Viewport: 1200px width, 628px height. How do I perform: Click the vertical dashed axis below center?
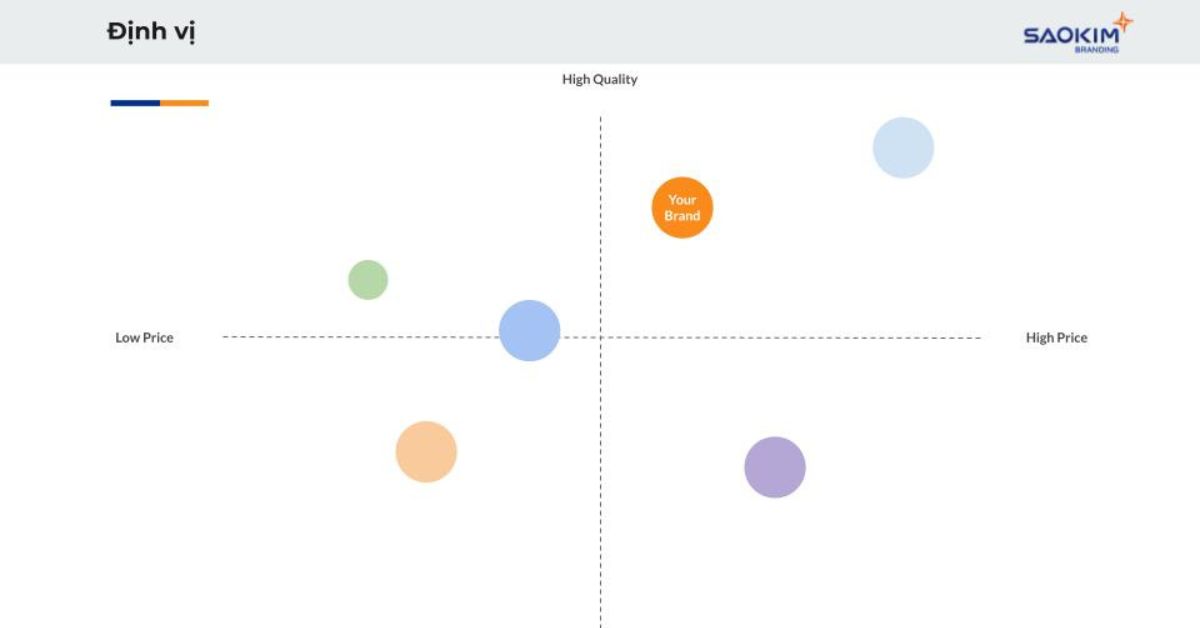click(600, 482)
